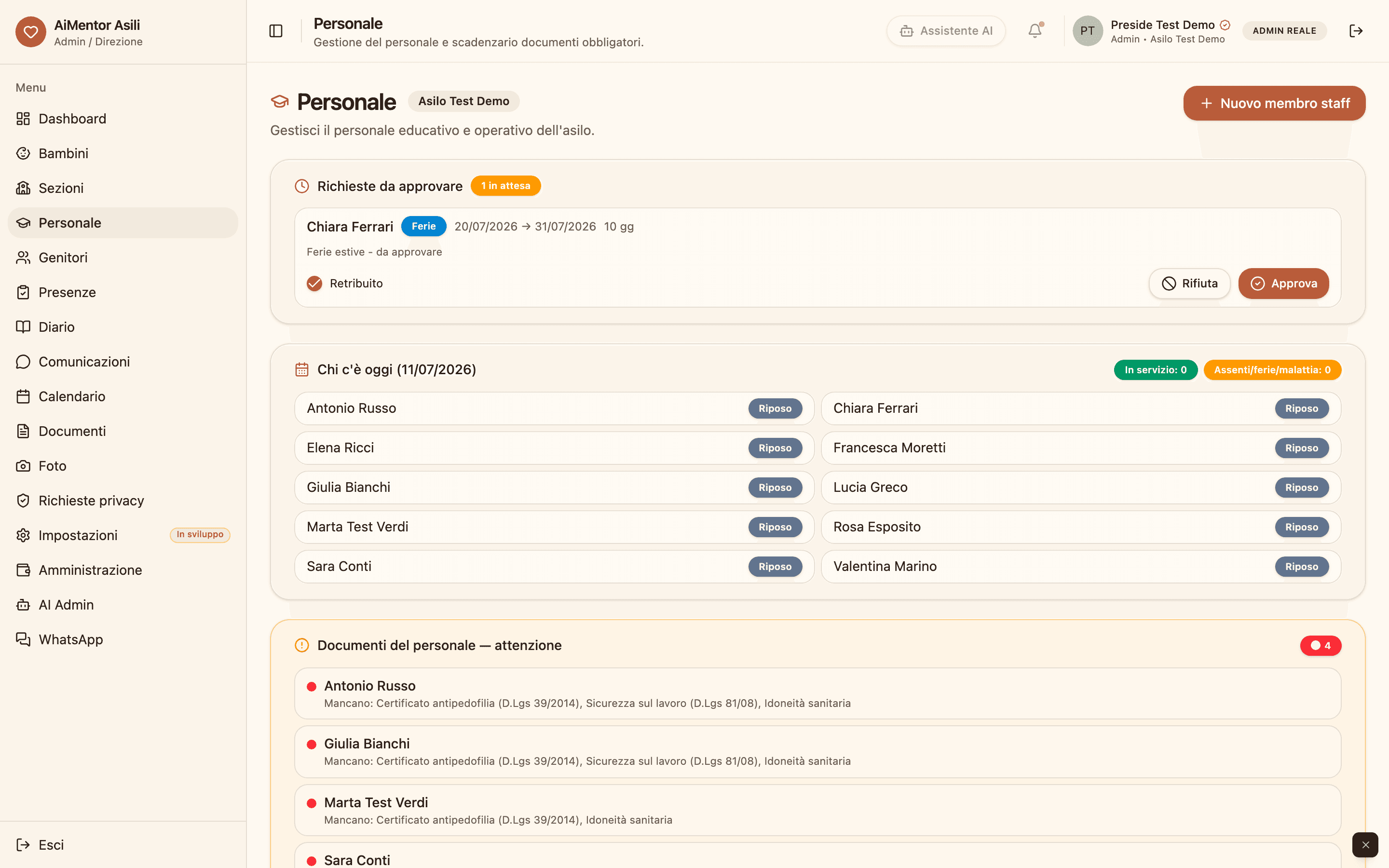
Task: Select Elena Ricci row
Action: tap(554, 448)
